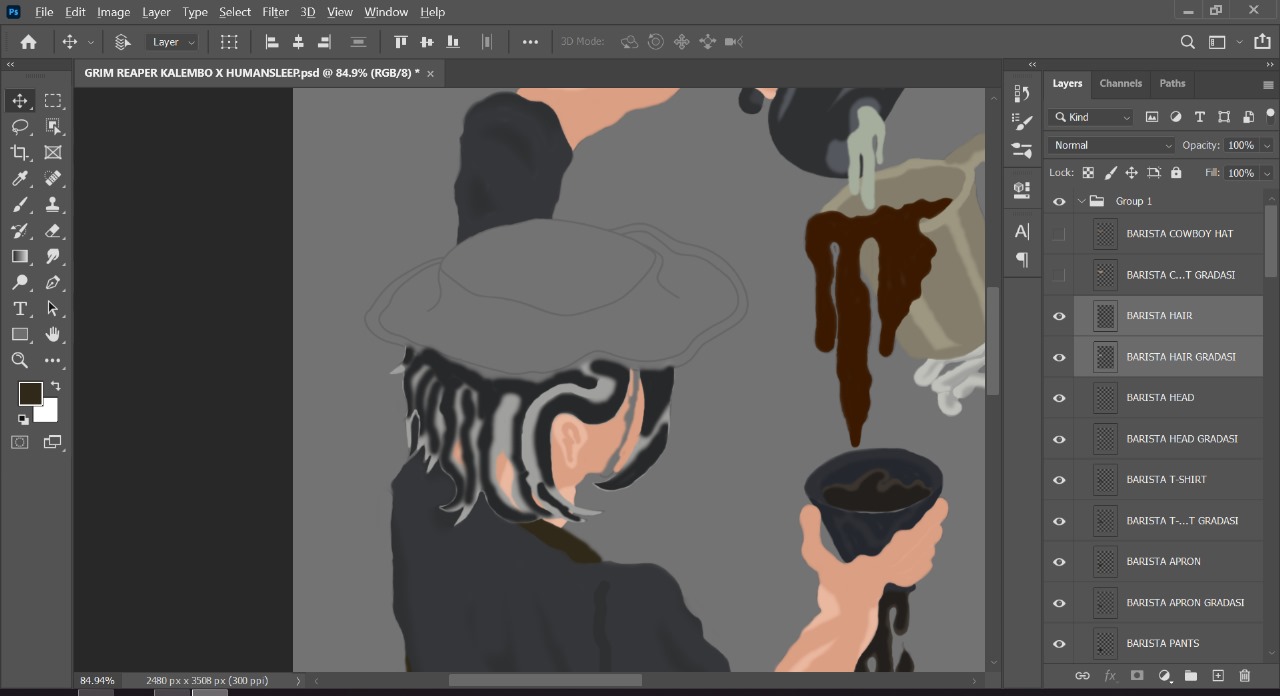Collapse the Group 1 folder

(x=1081, y=201)
